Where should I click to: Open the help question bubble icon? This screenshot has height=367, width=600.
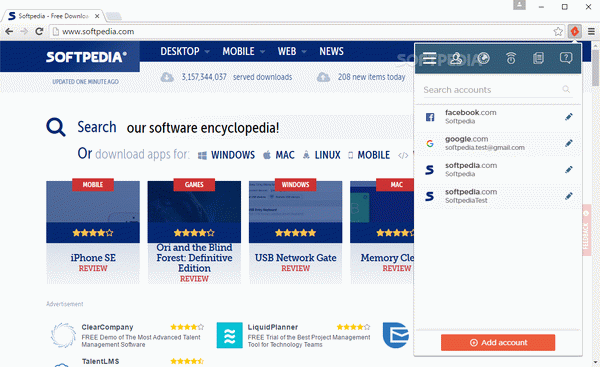(566, 58)
